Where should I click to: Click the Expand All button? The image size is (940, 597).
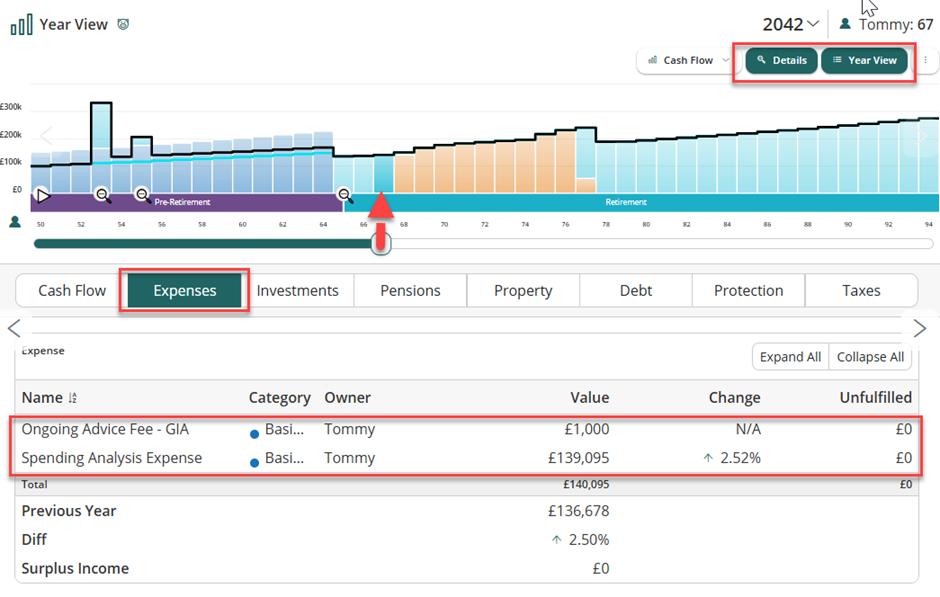[790, 357]
